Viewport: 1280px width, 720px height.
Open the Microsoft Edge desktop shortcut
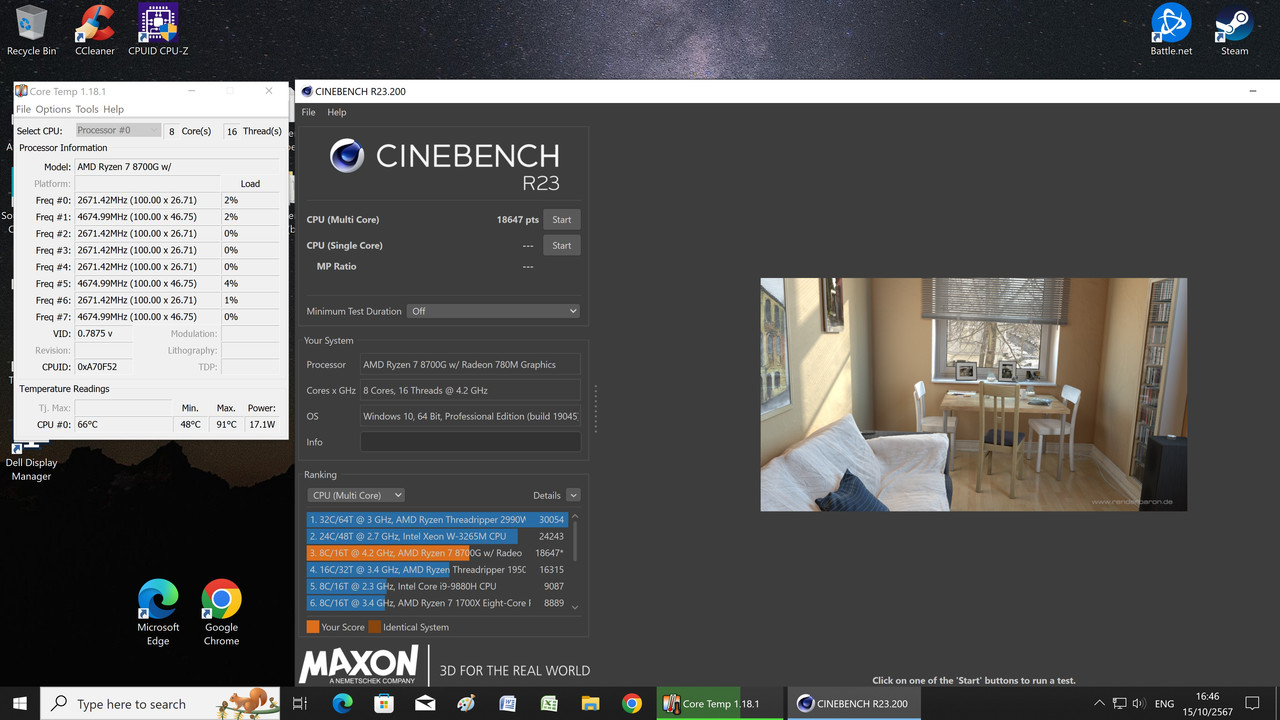[158, 613]
